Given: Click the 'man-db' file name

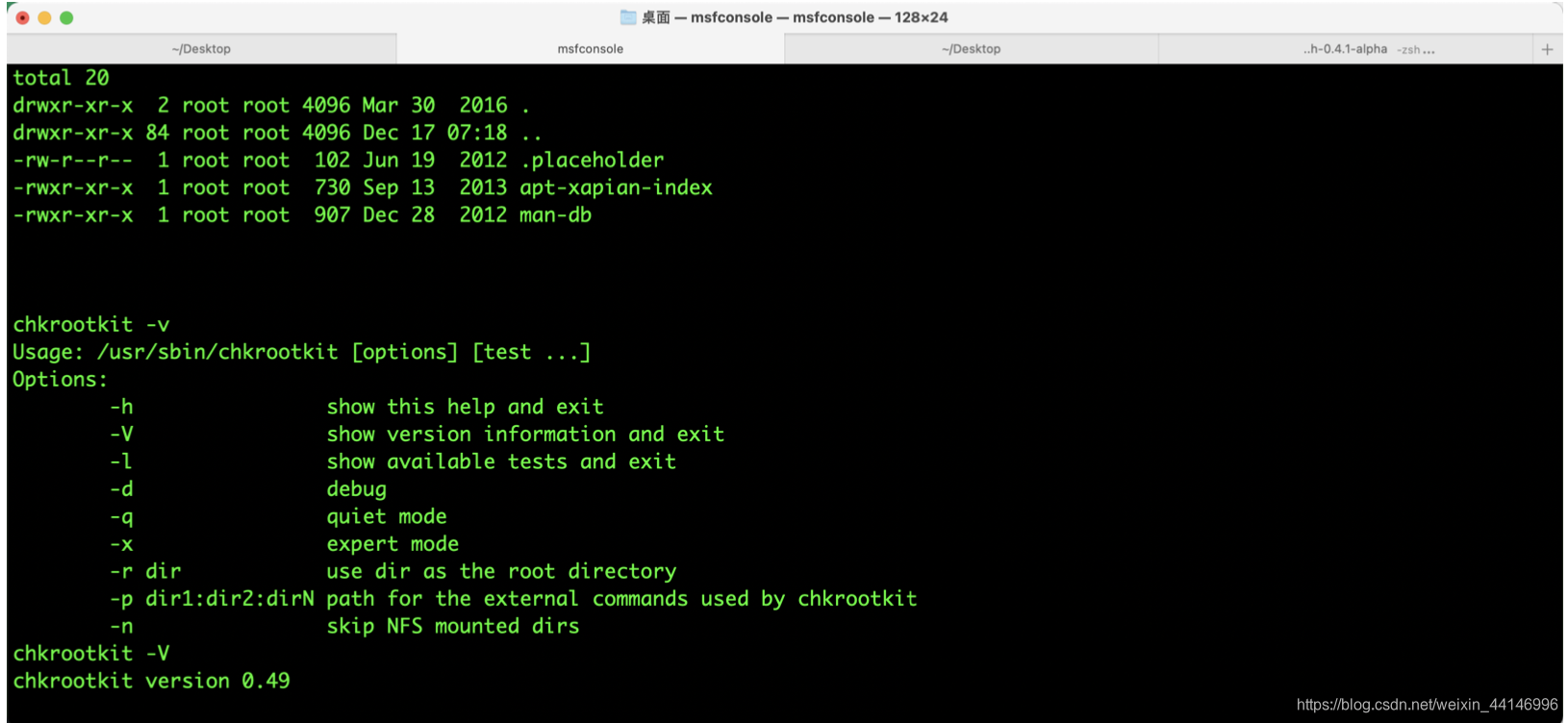Looking at the screenshot, I should pos(555,215).
